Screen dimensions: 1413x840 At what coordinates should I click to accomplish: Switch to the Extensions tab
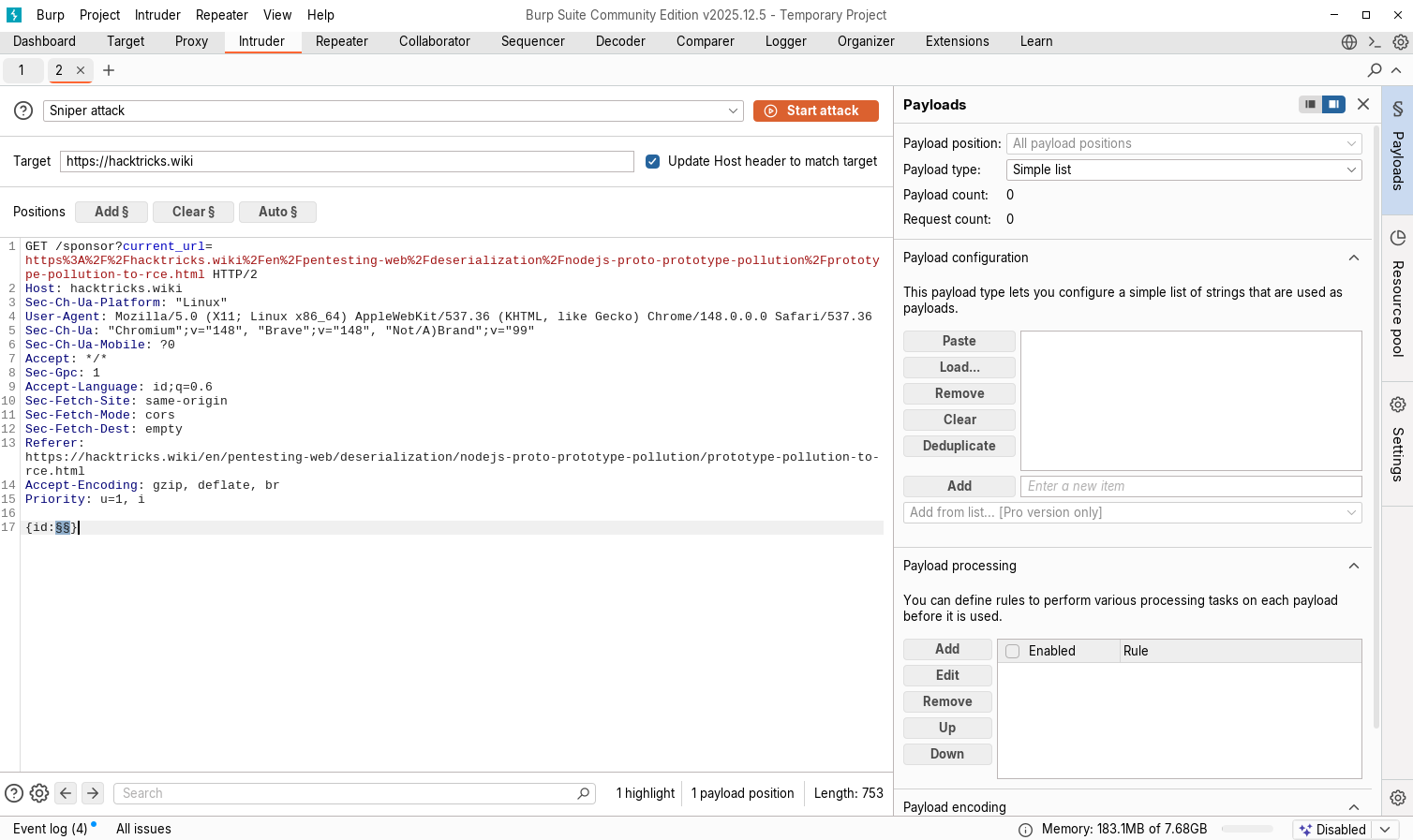[958, 41]
